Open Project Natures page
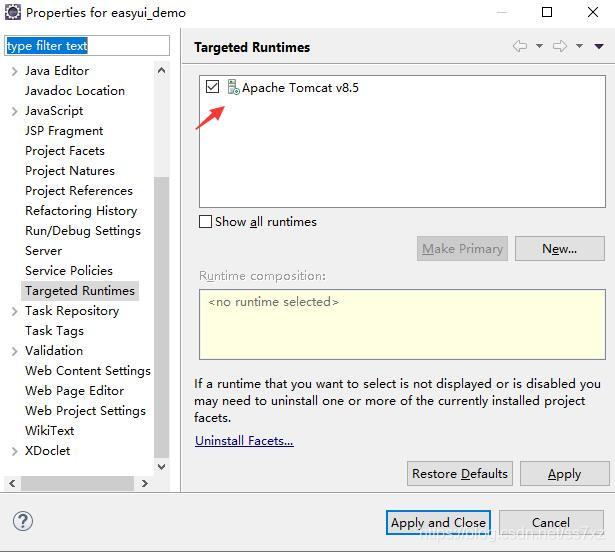Viewport: 615px width, 552px height. [x=70, y=171]
